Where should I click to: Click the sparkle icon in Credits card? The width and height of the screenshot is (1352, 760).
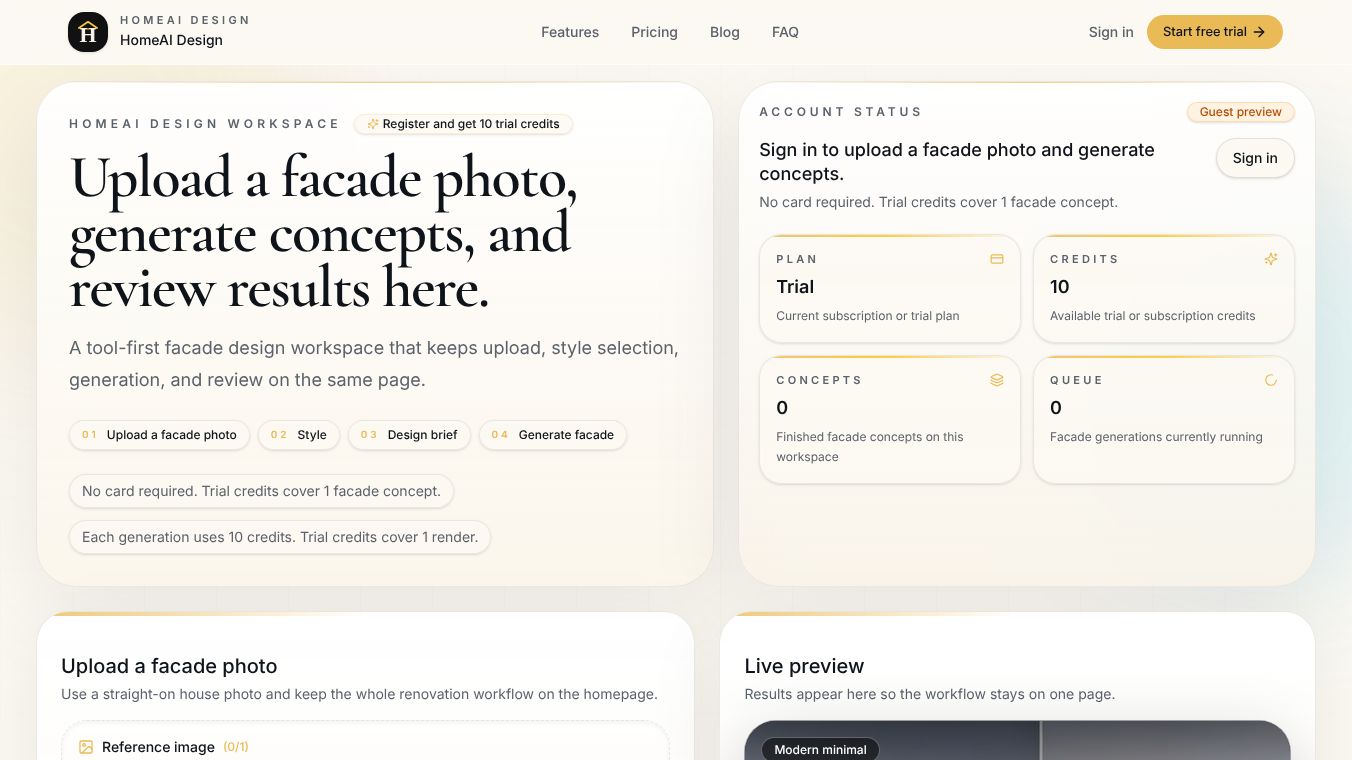[x=1270, y=259]
